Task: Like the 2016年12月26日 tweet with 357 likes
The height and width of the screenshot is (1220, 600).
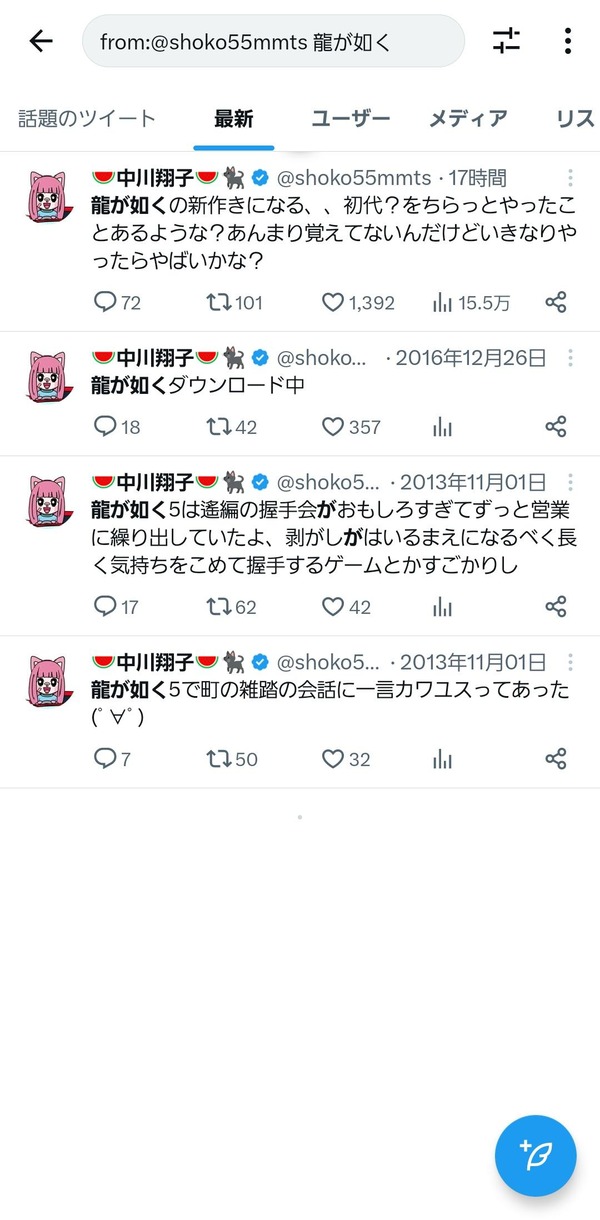Action: click(x=351, y=427)
